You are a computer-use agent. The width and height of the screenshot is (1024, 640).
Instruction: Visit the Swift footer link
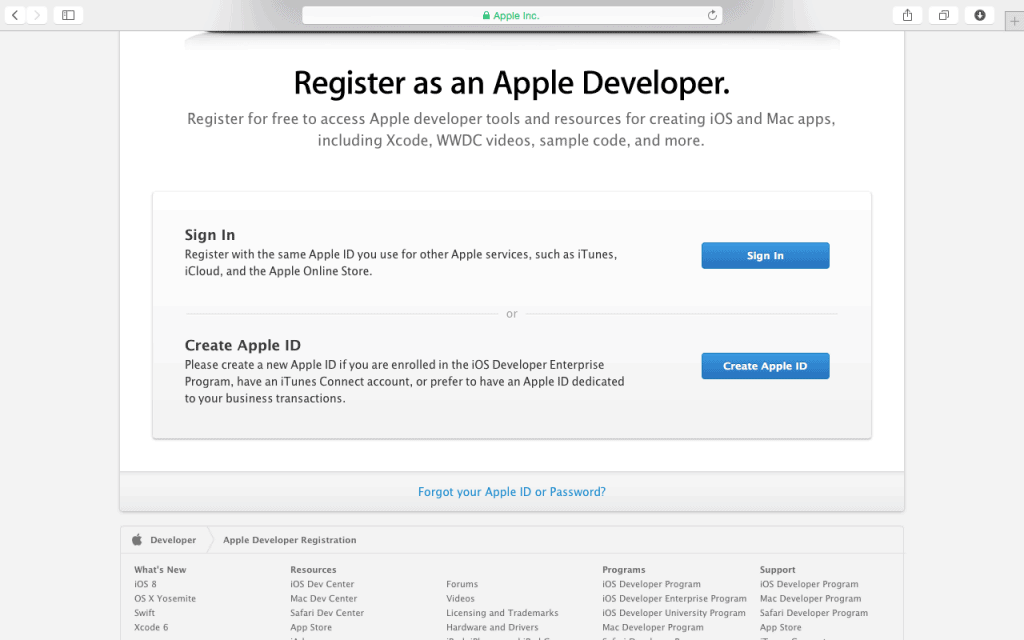[144, 613]
